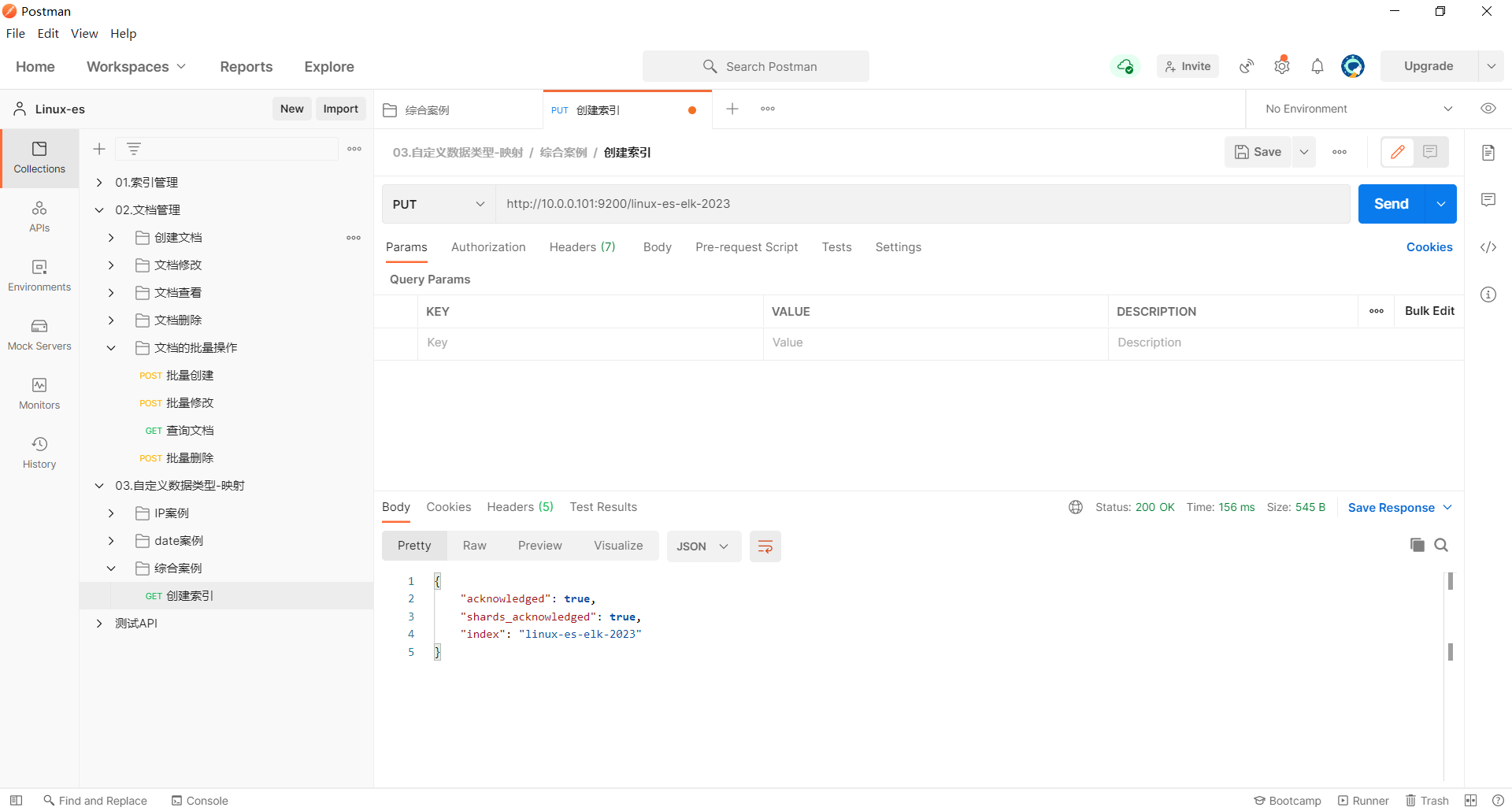1512x811 pixels.
Task: Switch to the request Headers (7) tab
Action: click(x=582, y=247)
